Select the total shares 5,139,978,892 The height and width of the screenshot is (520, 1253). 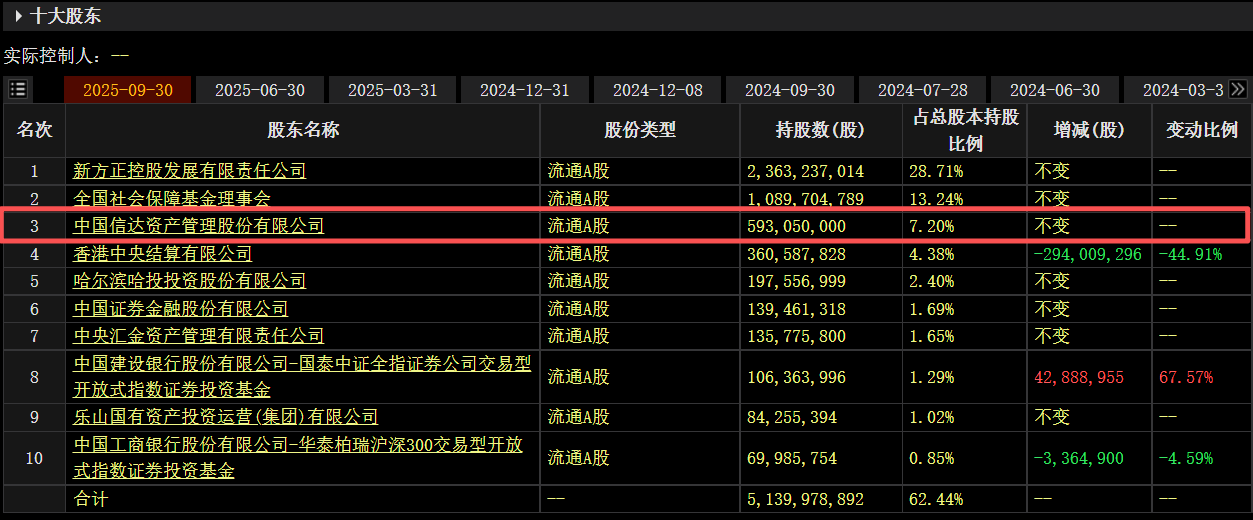point(806,498)
